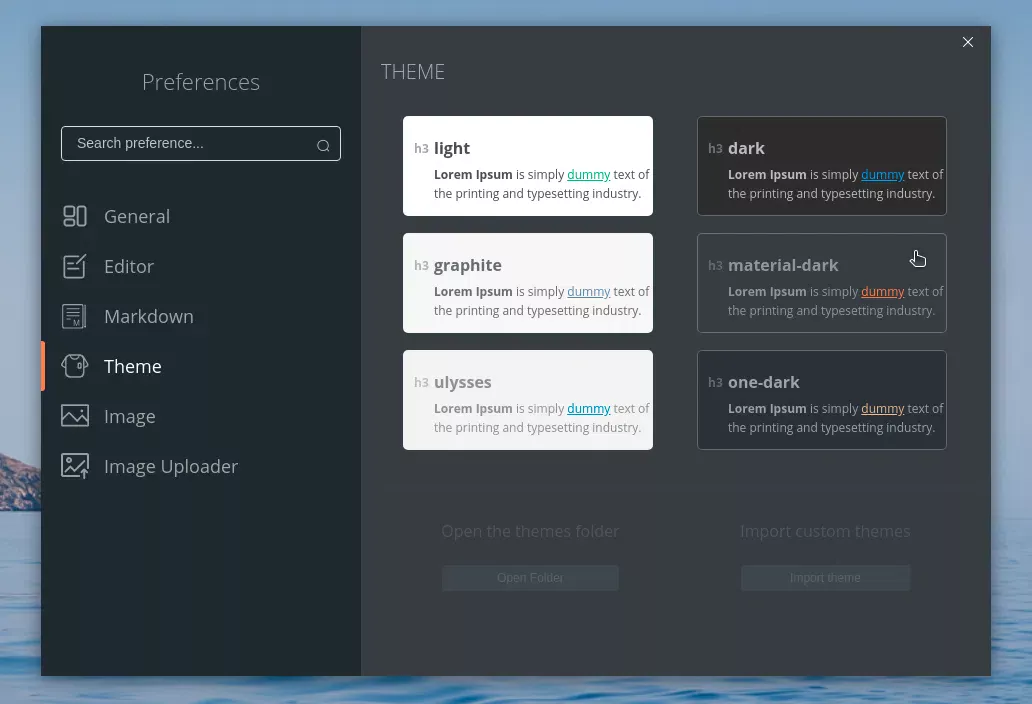Select the light theme card

tap(528, 166)
